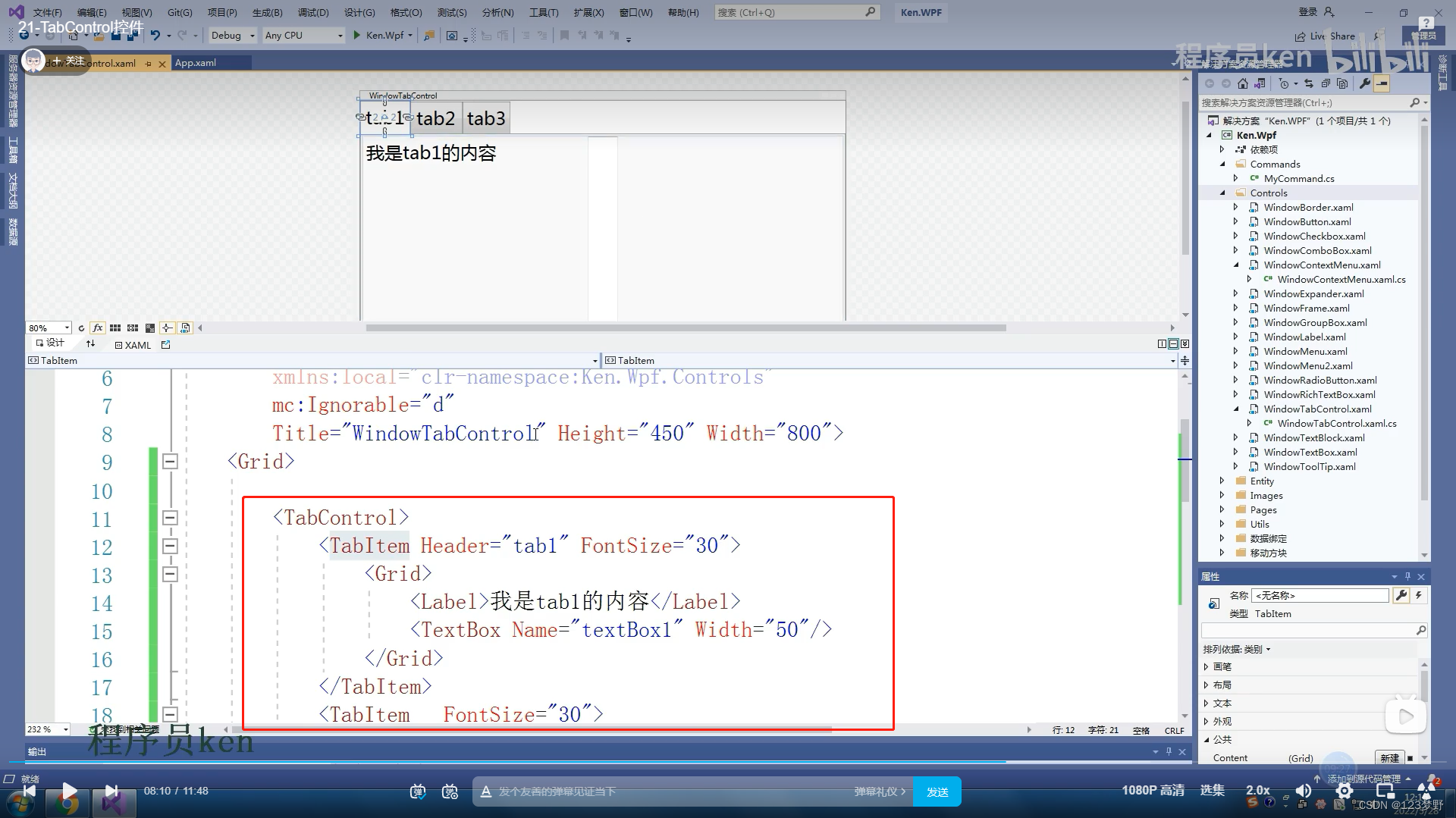Click the search magnifier in Solution Explorer
The height and width of the screenshot is (818, 1456).
1414,102
